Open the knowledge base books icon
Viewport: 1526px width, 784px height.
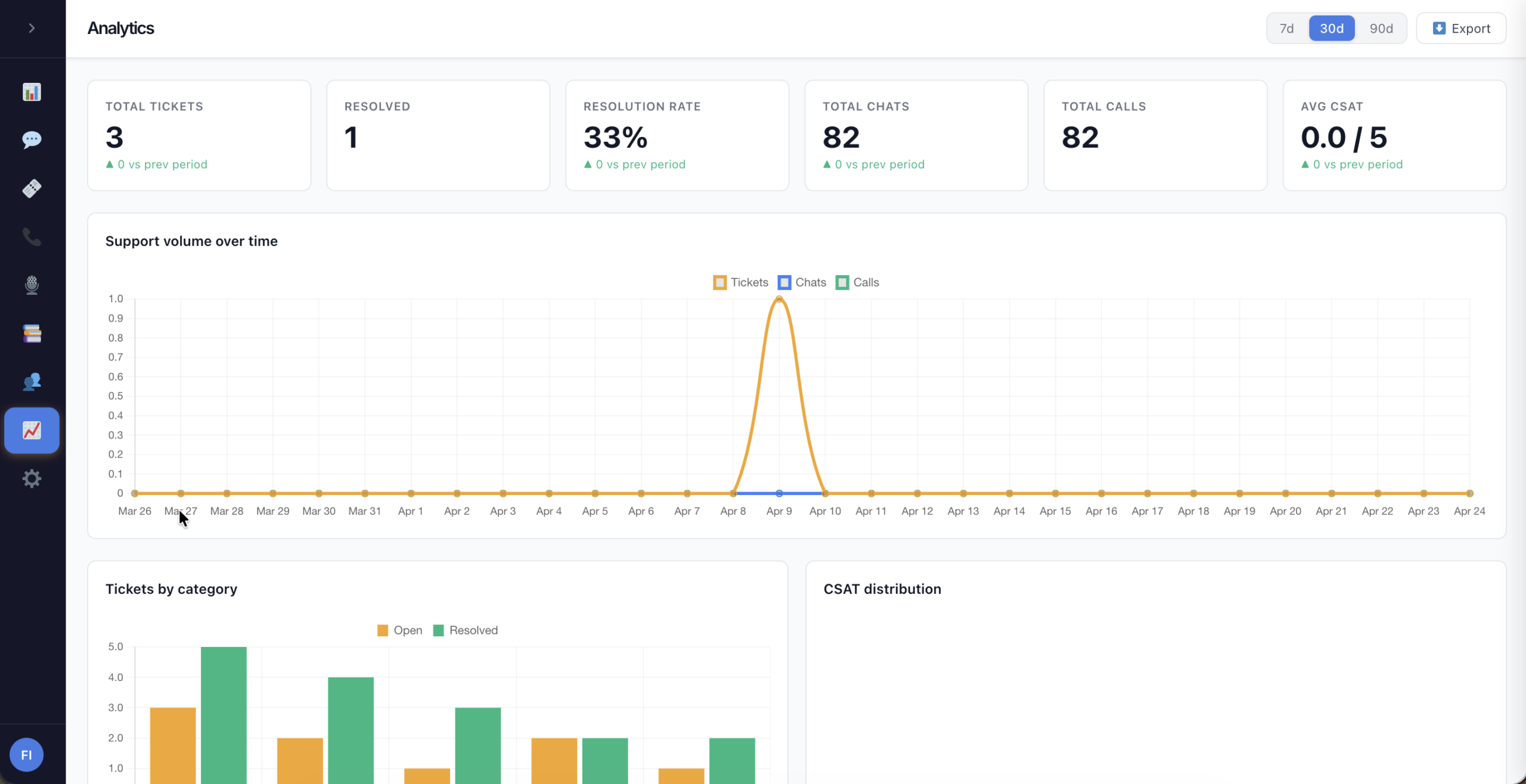pyautogui.click(x=32, y=334)
